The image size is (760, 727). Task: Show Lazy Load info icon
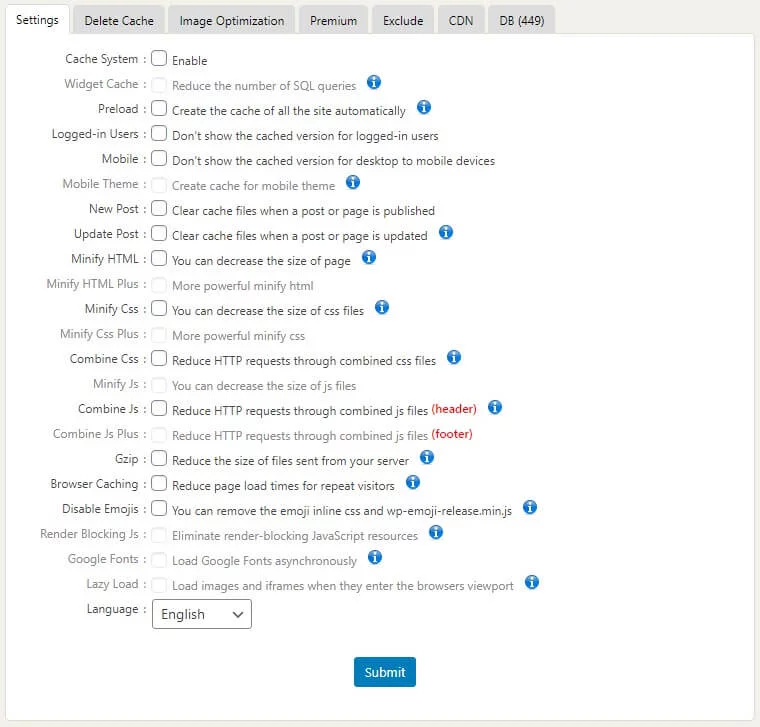click(532, 582)
